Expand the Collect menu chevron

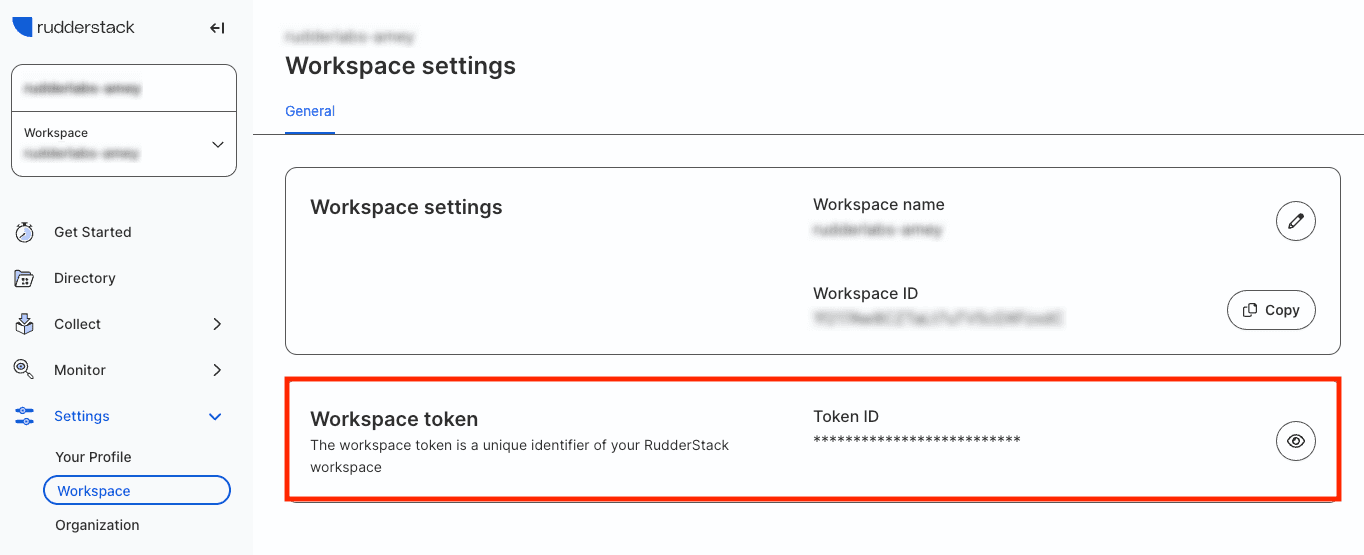point(217,324)
